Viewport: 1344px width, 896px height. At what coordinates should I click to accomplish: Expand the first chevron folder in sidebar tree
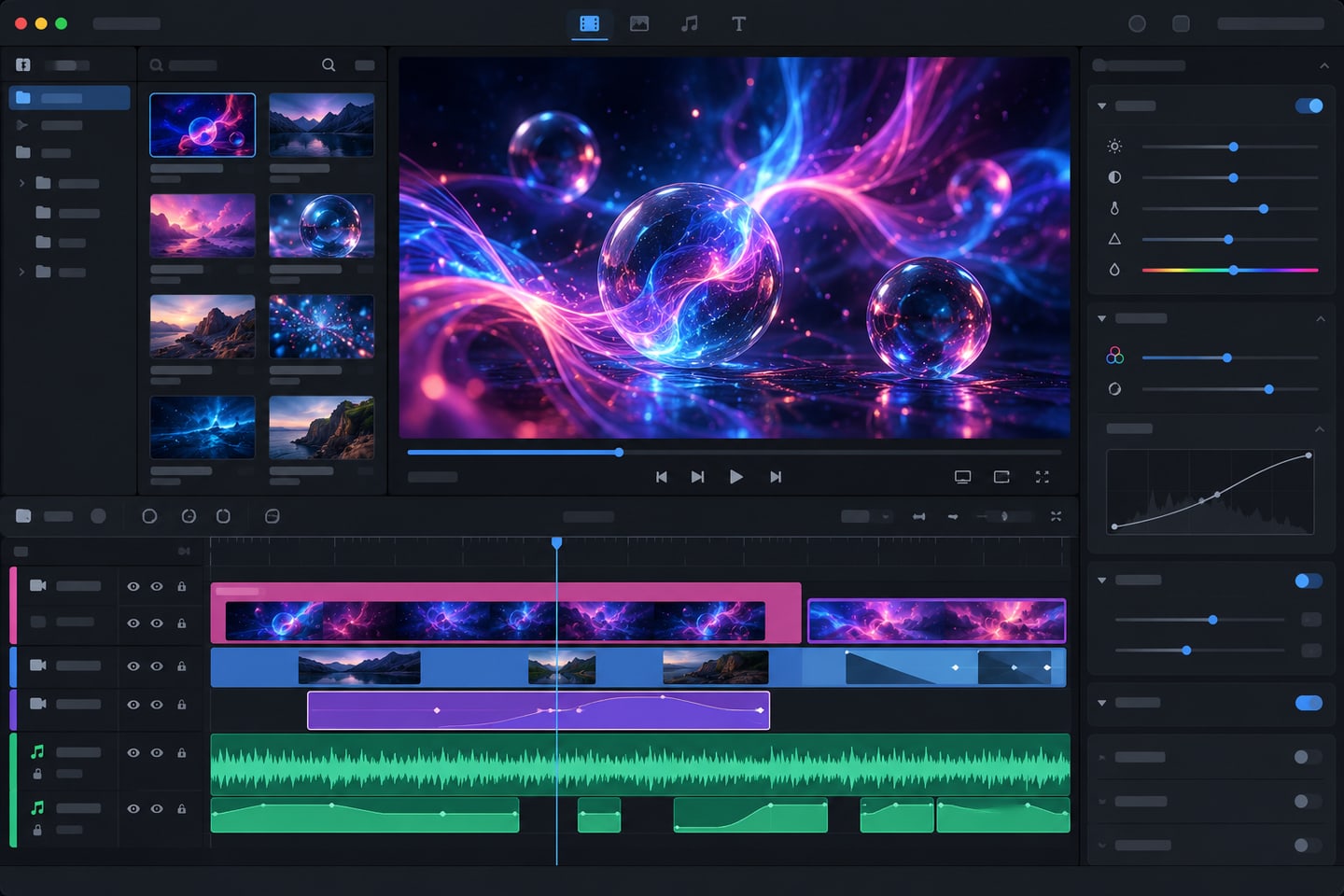[21, 183]
